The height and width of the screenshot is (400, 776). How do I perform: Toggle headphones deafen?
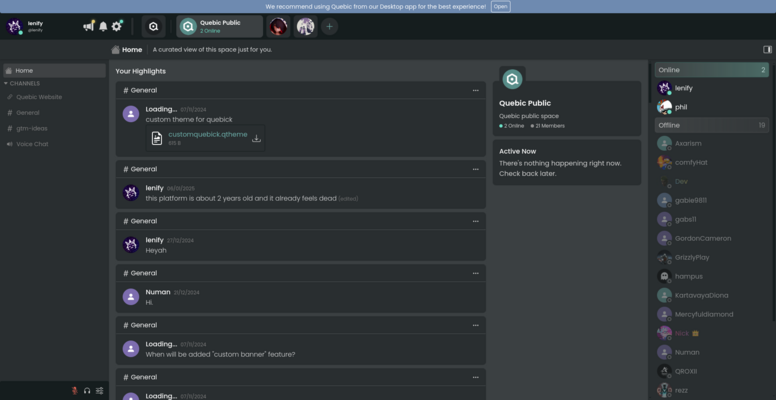[x=87, y=391]
